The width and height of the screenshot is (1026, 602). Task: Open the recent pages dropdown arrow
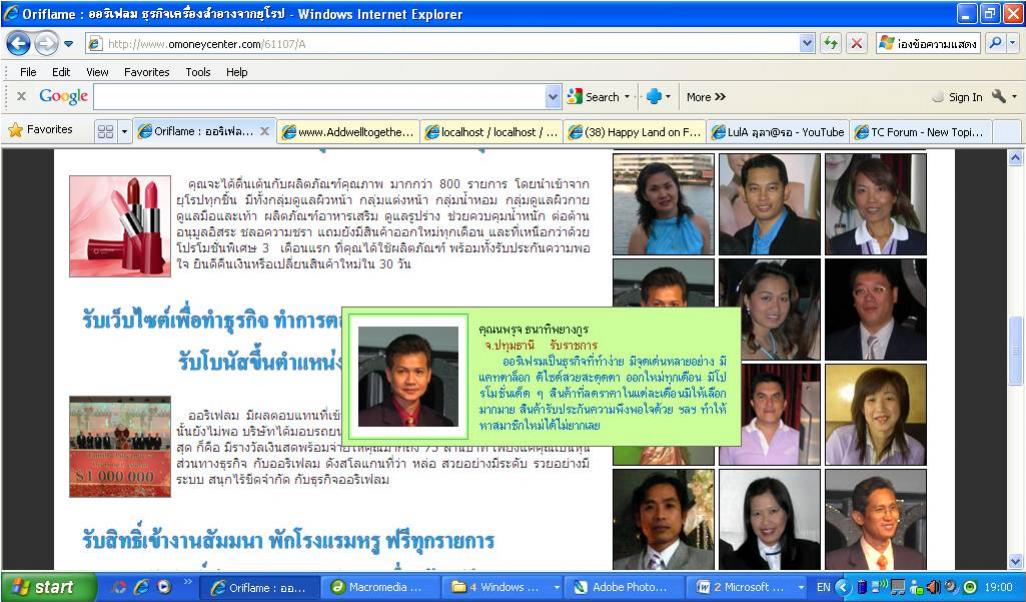pyautogui.click(x=69, y=44)
